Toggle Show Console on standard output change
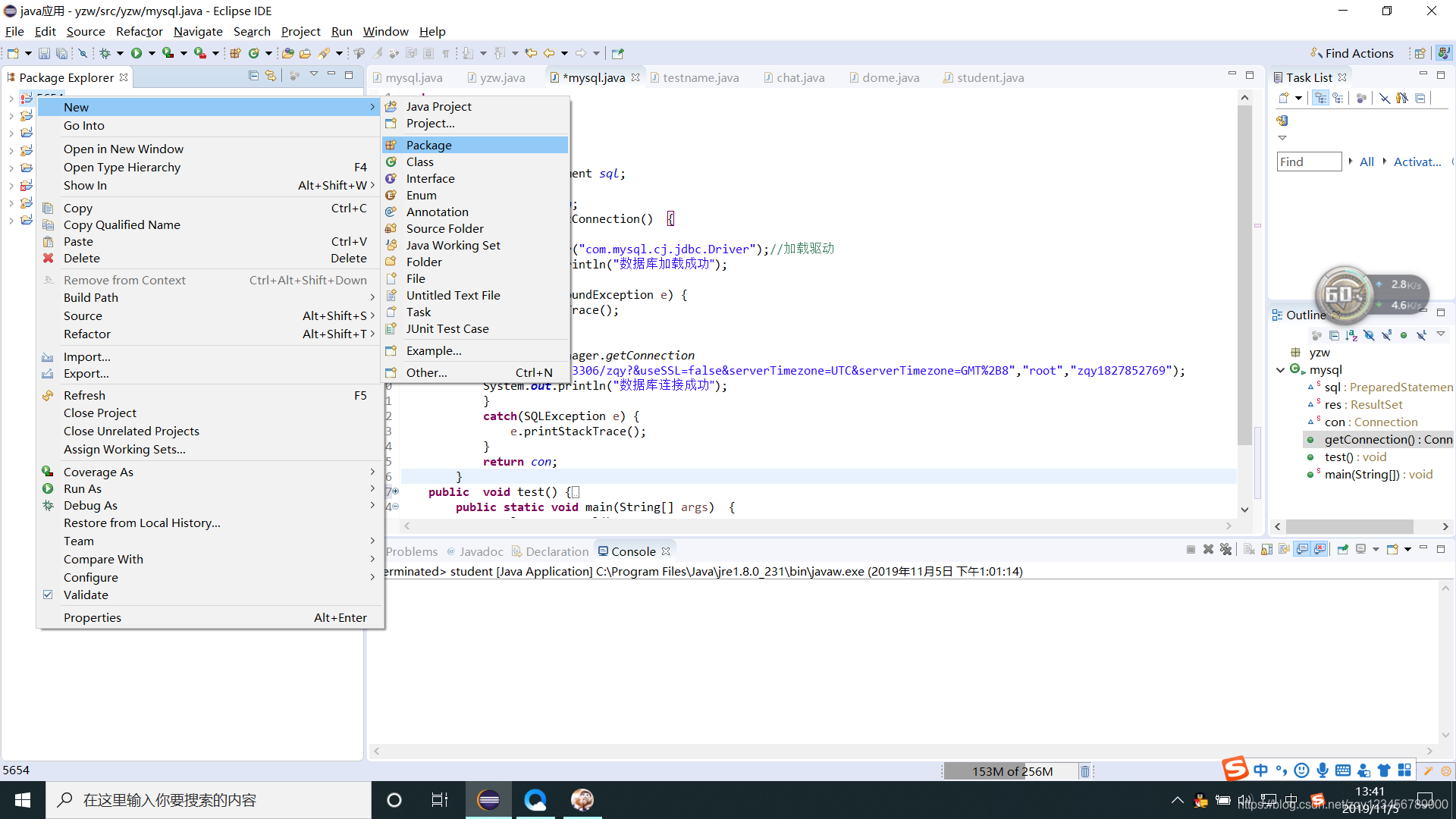The width and height of the screenshot is (1456, 819). (x=1302, y=550)
